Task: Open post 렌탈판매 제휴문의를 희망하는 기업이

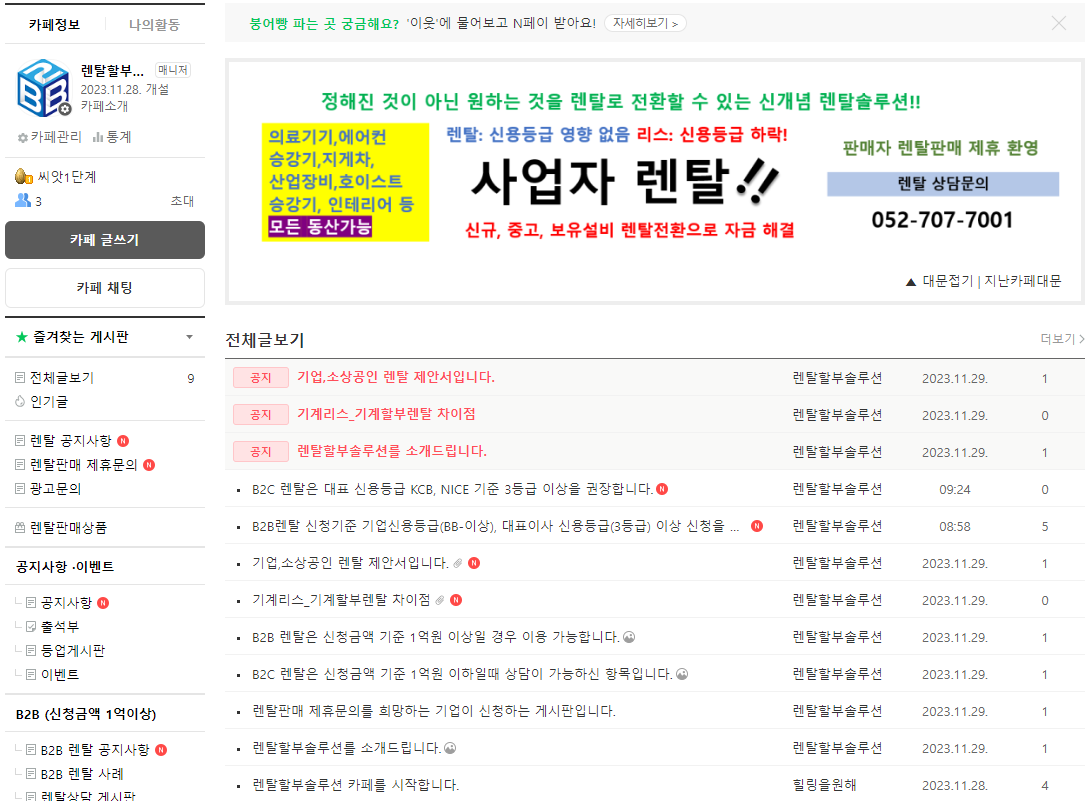Action: point(434,711)
